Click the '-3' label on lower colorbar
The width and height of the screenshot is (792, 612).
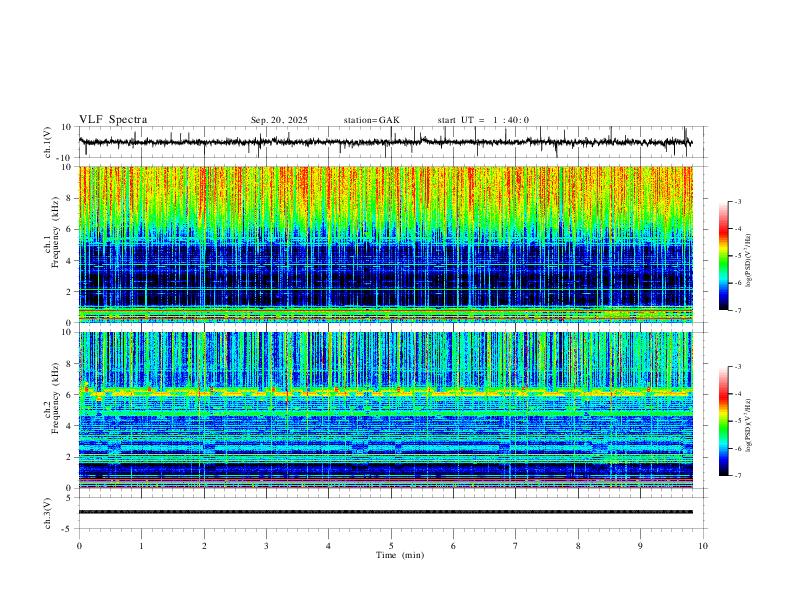[x=738, y=367]
